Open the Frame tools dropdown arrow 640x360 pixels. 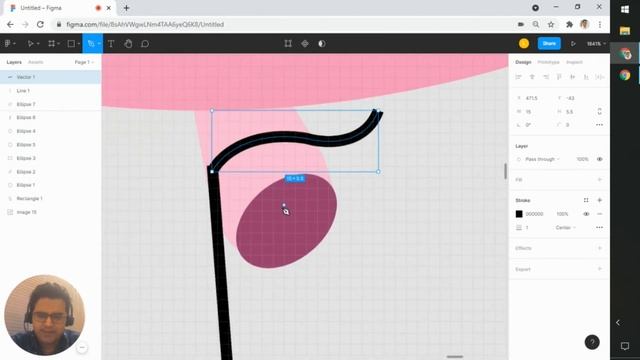(59, 44)
